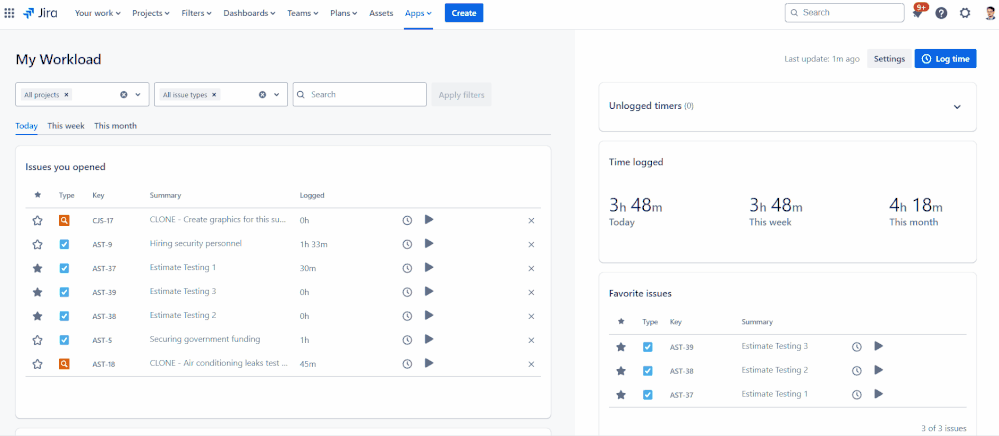Remove the All projects filter tag
Screen dimensions: 999x436
click(66, 94)
